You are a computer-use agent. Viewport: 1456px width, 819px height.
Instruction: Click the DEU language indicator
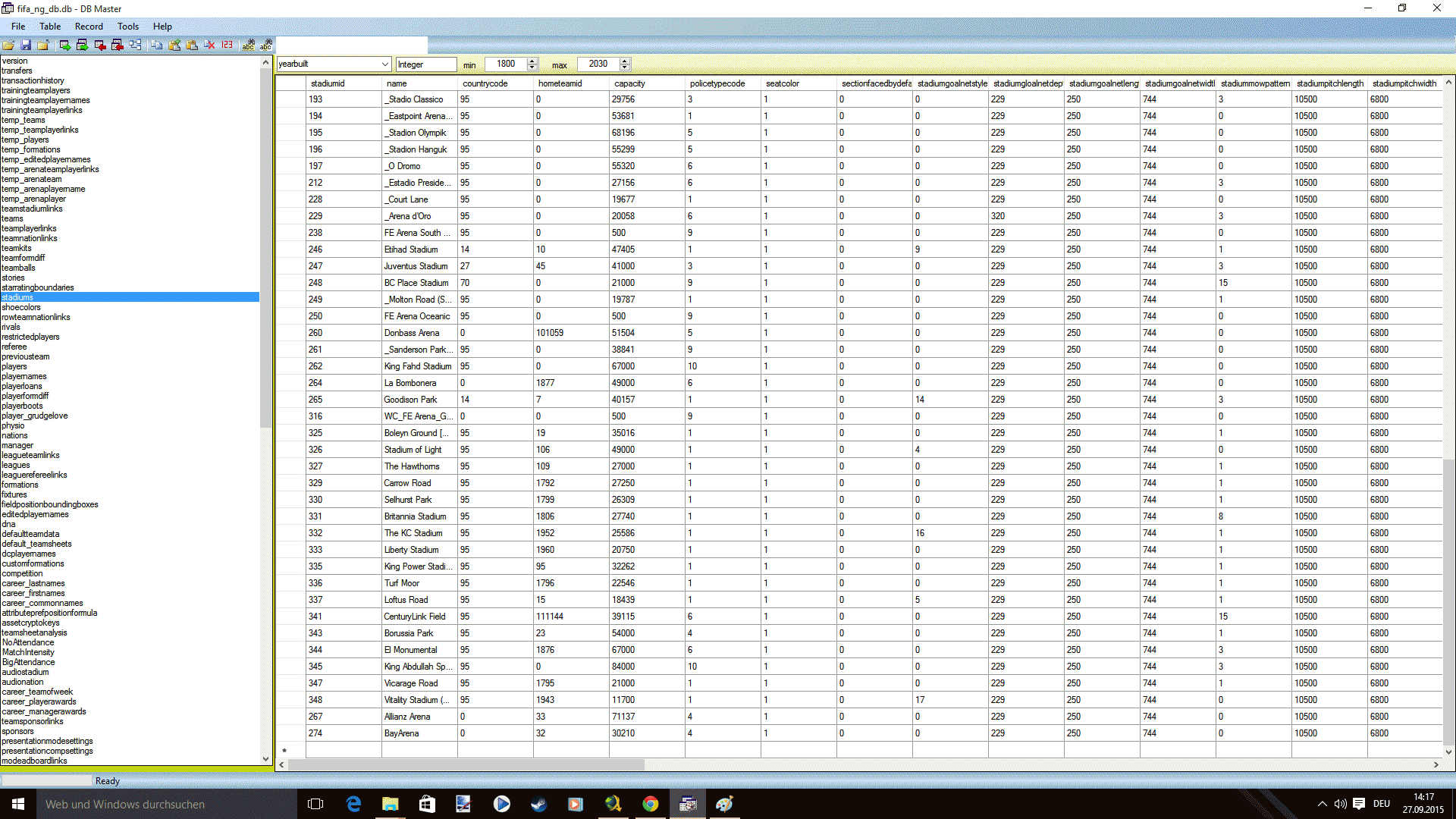click(x=1382, y=804)
